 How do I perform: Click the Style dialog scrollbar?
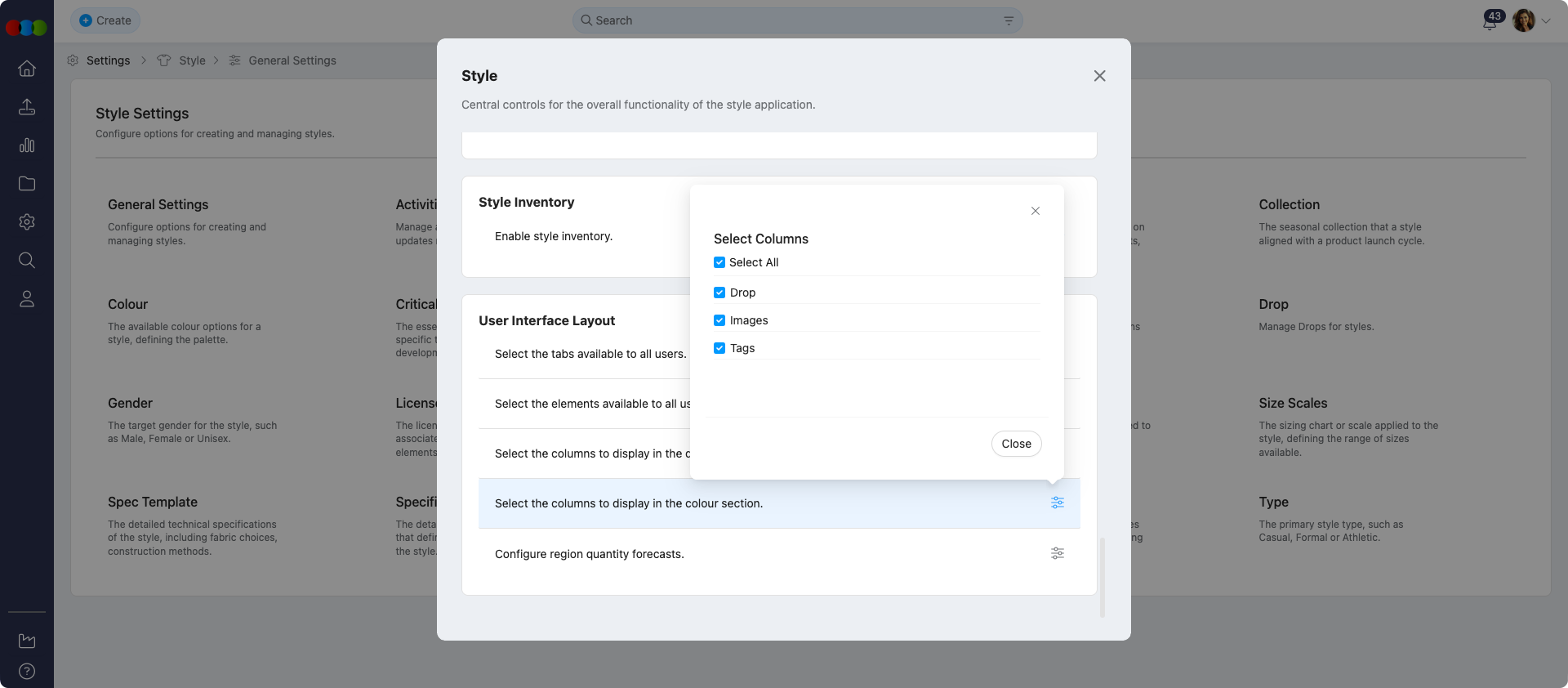[1102, 577]
